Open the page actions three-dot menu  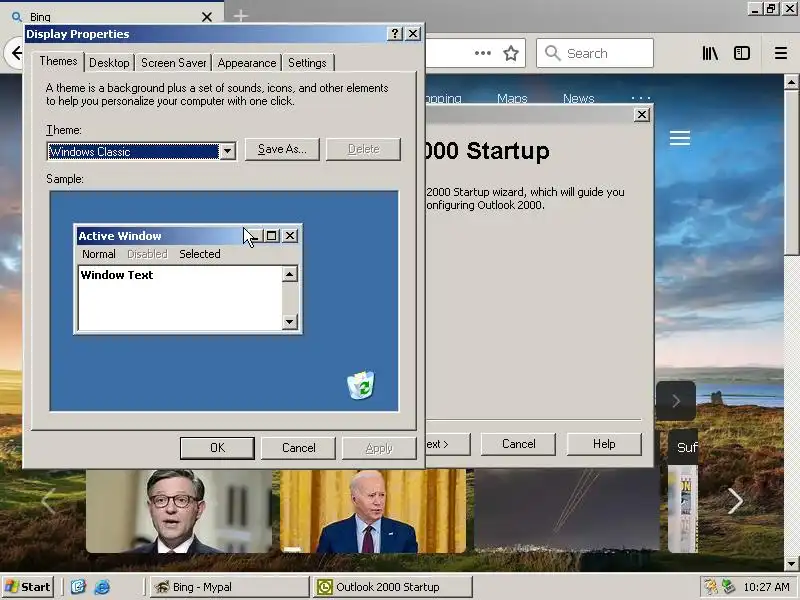coord(482,53)
